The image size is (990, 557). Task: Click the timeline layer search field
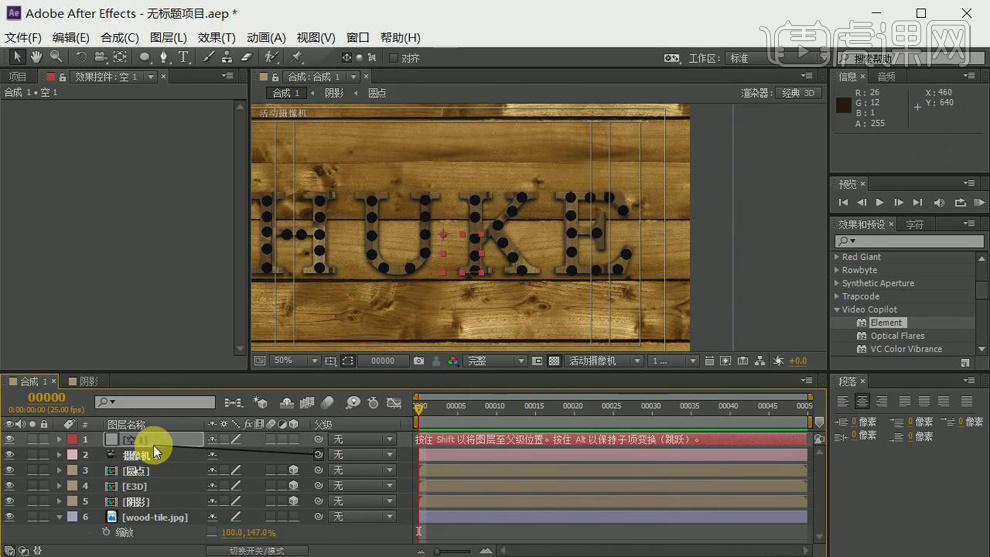tap(155, 402)
